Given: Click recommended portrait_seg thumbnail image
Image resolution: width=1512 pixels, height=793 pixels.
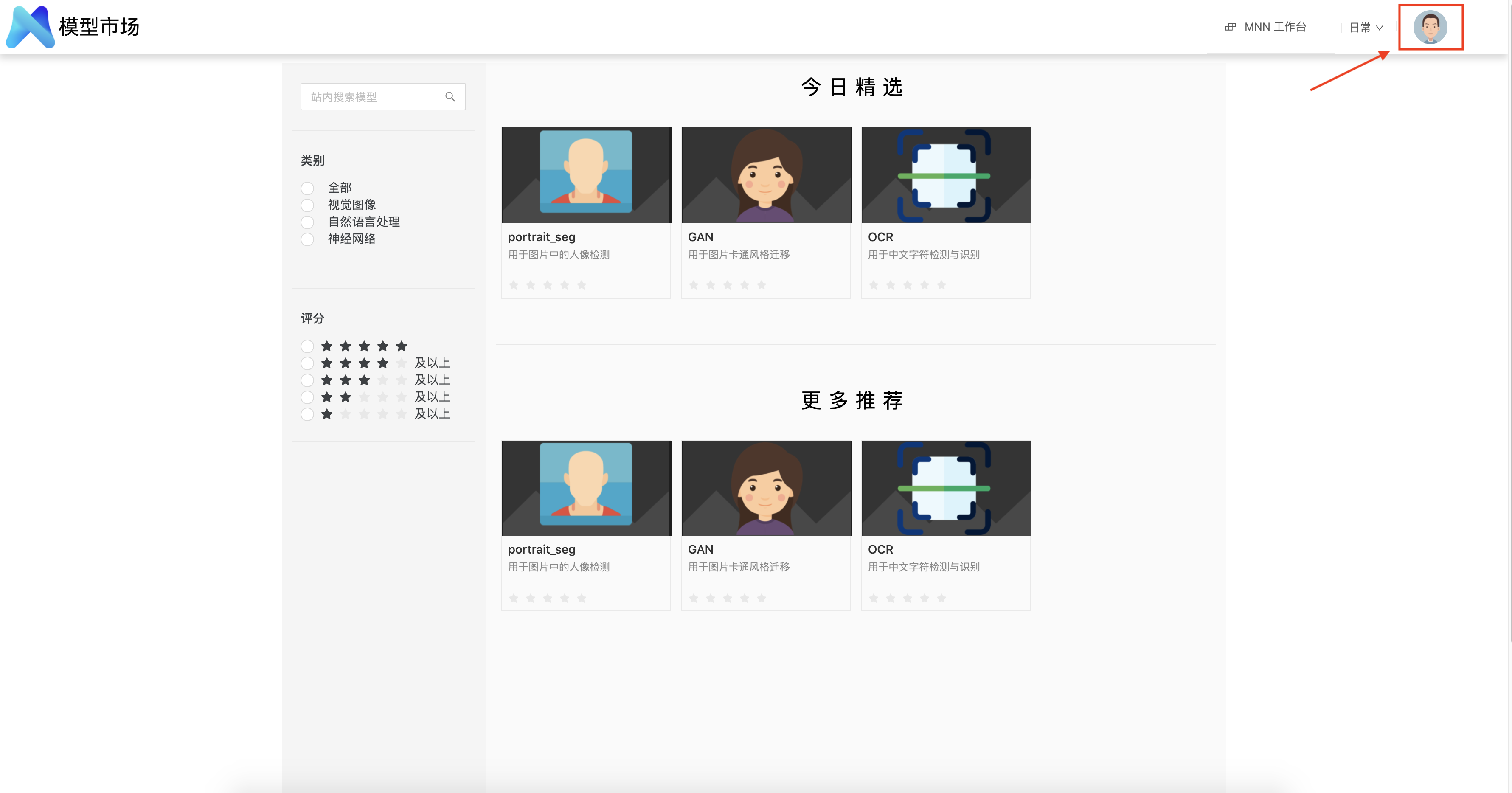Looking at the screenshot, I should point(586,488).
